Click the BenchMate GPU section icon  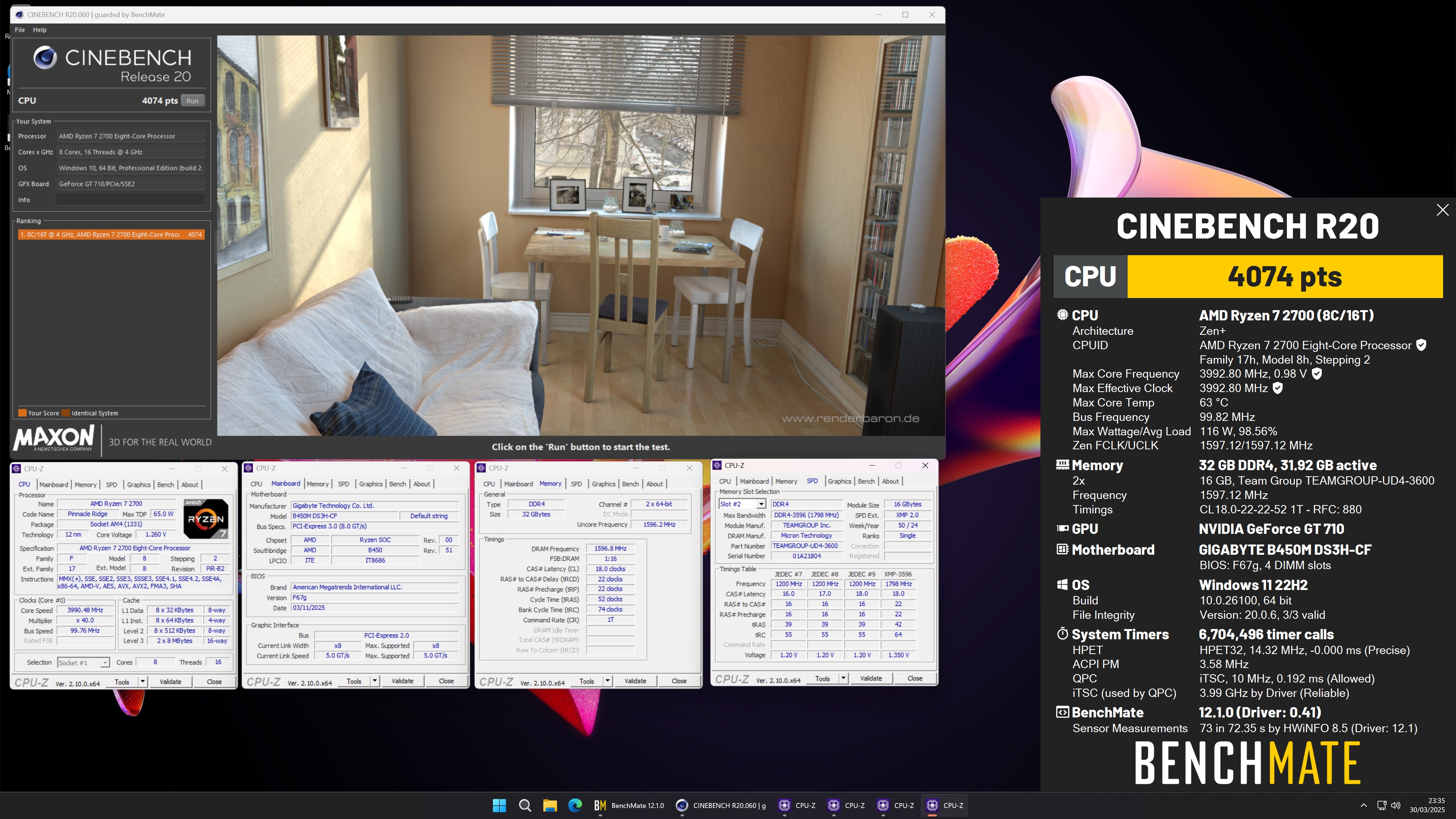coord(1062,529)
